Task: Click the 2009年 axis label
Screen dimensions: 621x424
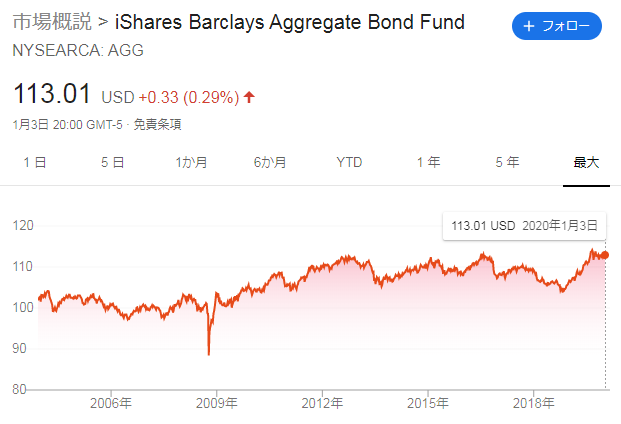Action: [x=217, y=403]
